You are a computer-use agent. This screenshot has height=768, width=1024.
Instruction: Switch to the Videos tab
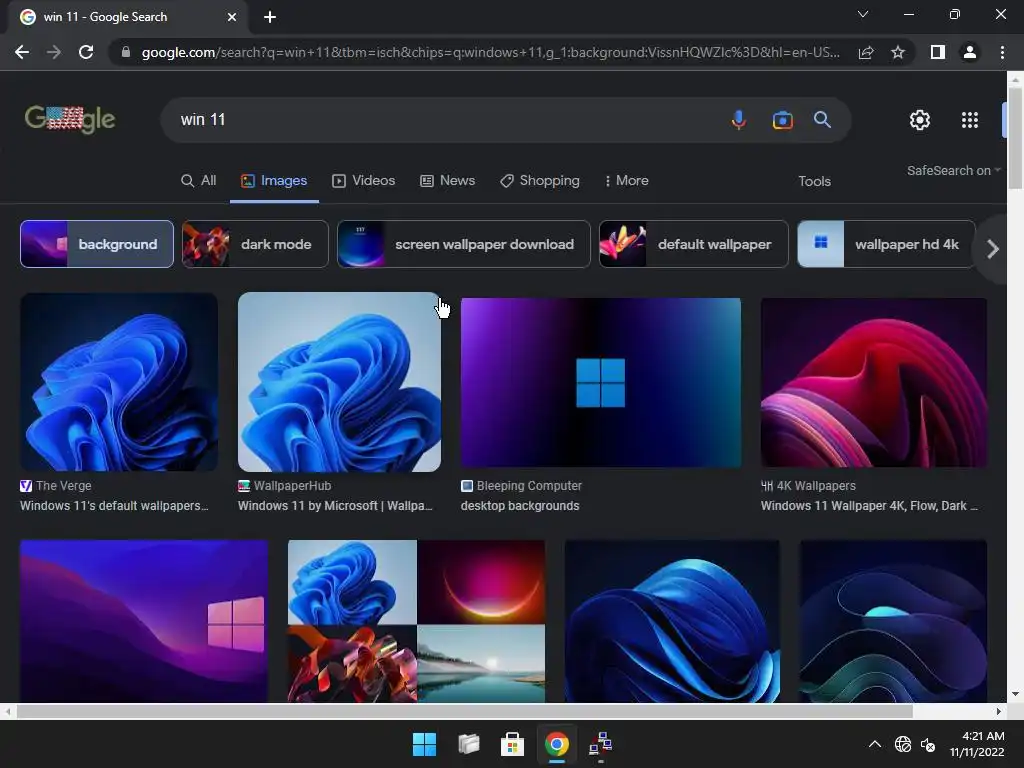click(x=364, y=181)
